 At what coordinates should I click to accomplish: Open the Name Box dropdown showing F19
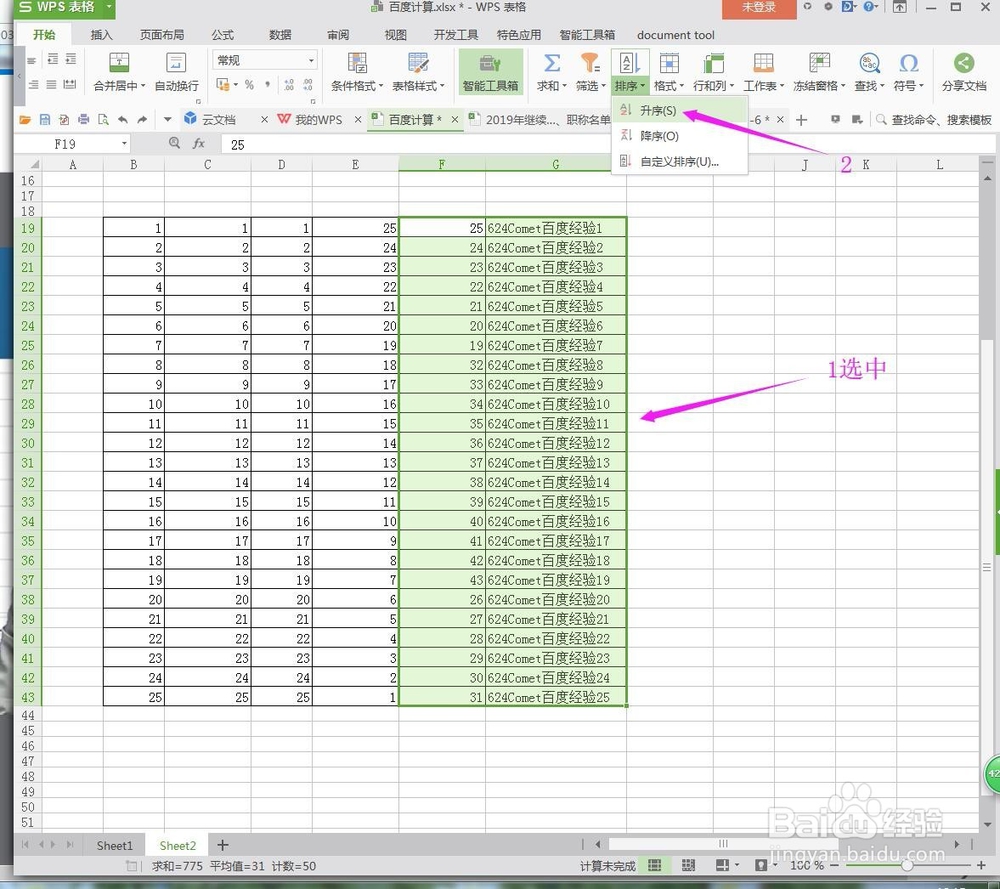[124, 144]
